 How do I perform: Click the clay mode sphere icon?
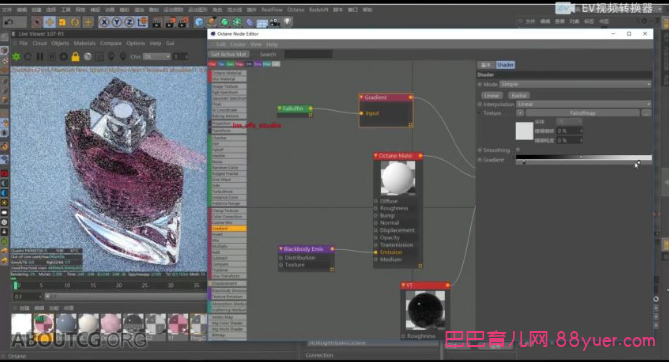(87, 56)
